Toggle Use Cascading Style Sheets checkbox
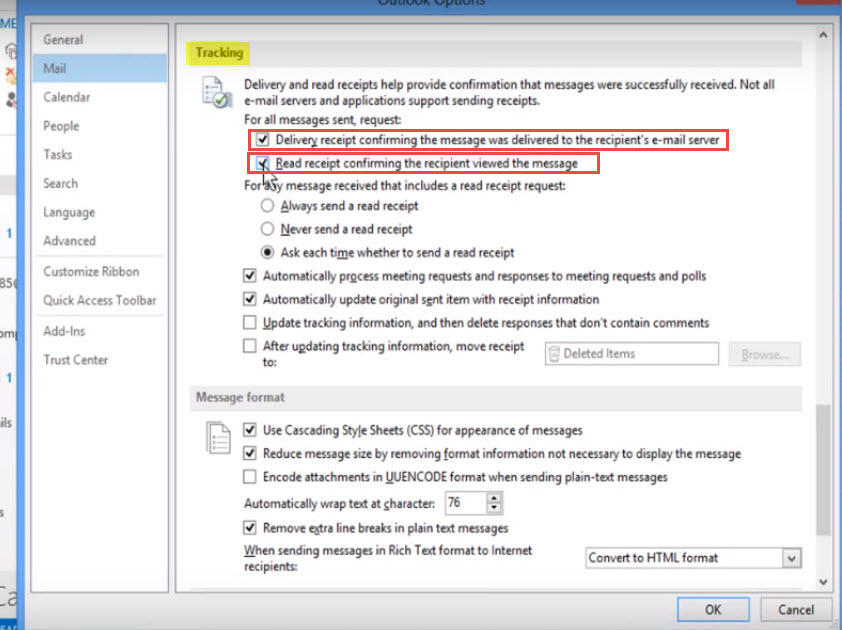Viewport: 842px width, 630px height. (250, 430)
